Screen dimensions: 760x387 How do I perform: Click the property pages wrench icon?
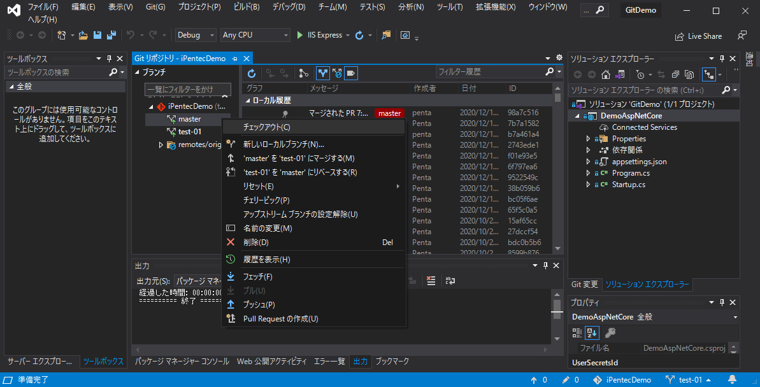tap(610, 333)
